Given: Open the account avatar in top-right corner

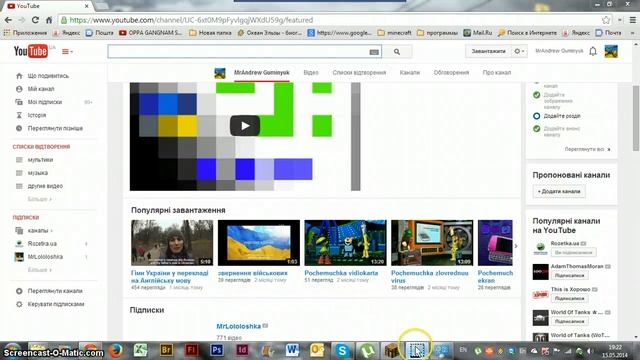Looking at the screenshot, I should (611, 51).
